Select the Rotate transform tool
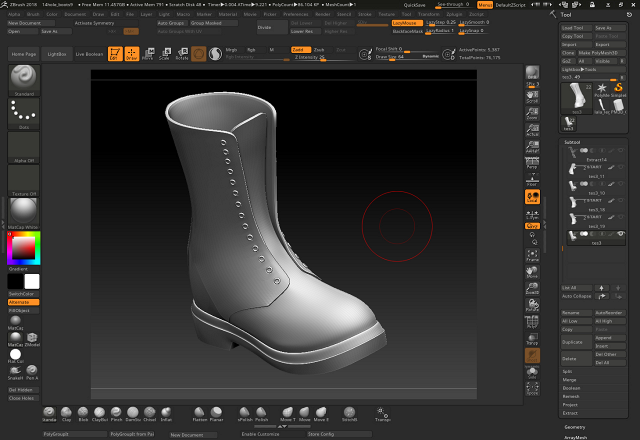This screenshot has height=440, width=640. pos(182,53)
